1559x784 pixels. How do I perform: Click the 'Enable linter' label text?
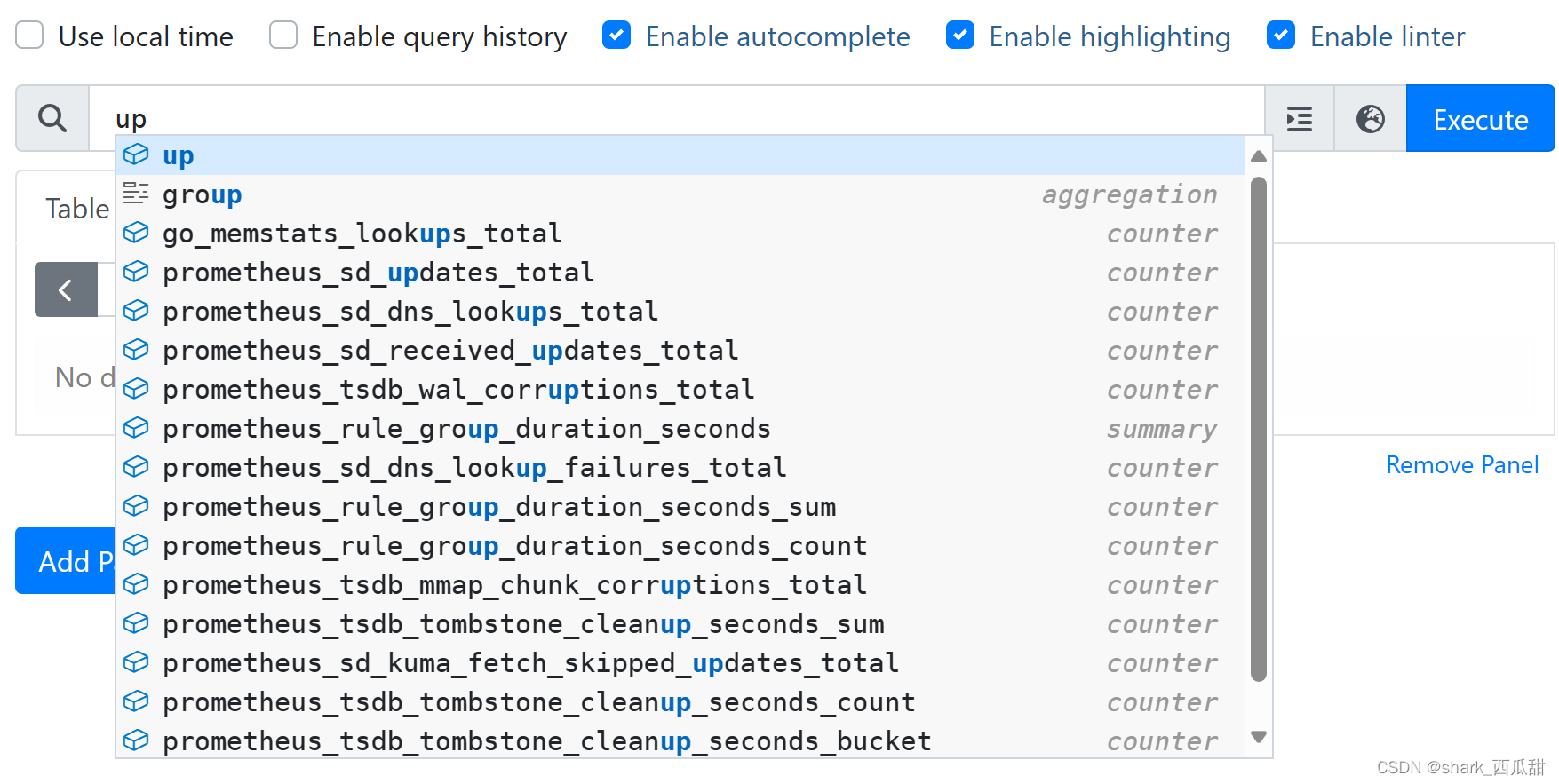pos(1388,36)
